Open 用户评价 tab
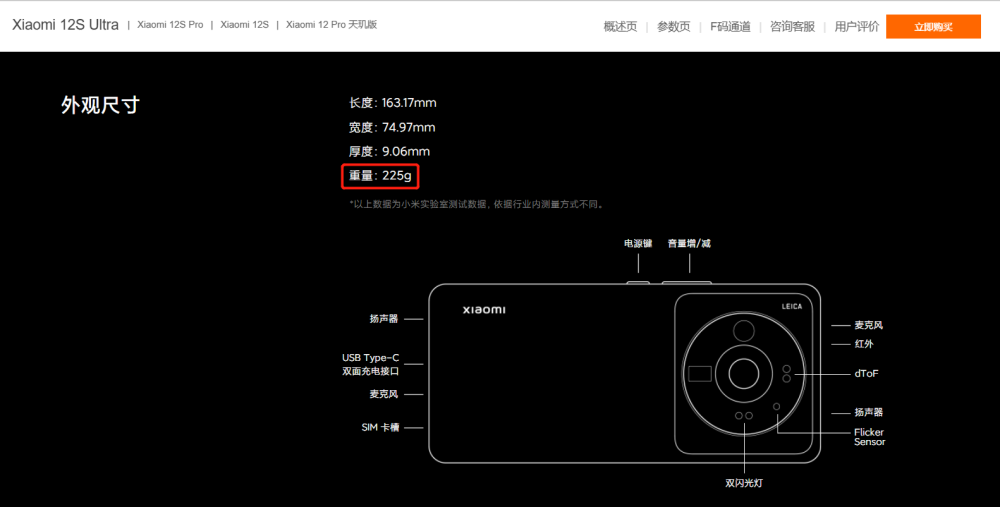The image size is (1000, 507). pyautogui.click(x=857, y=27)
